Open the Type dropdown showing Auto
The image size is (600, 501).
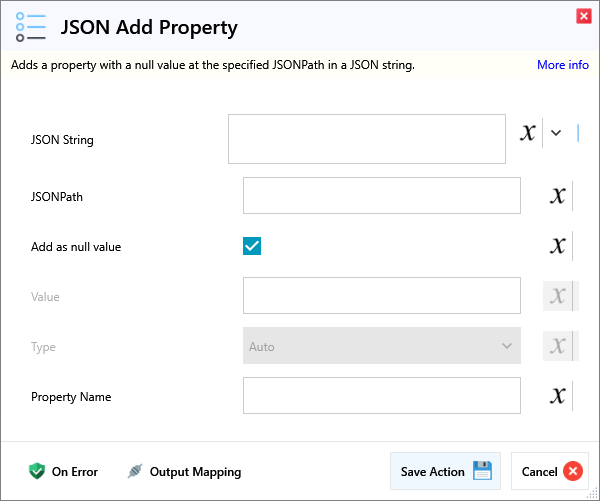tap(381, 346)
